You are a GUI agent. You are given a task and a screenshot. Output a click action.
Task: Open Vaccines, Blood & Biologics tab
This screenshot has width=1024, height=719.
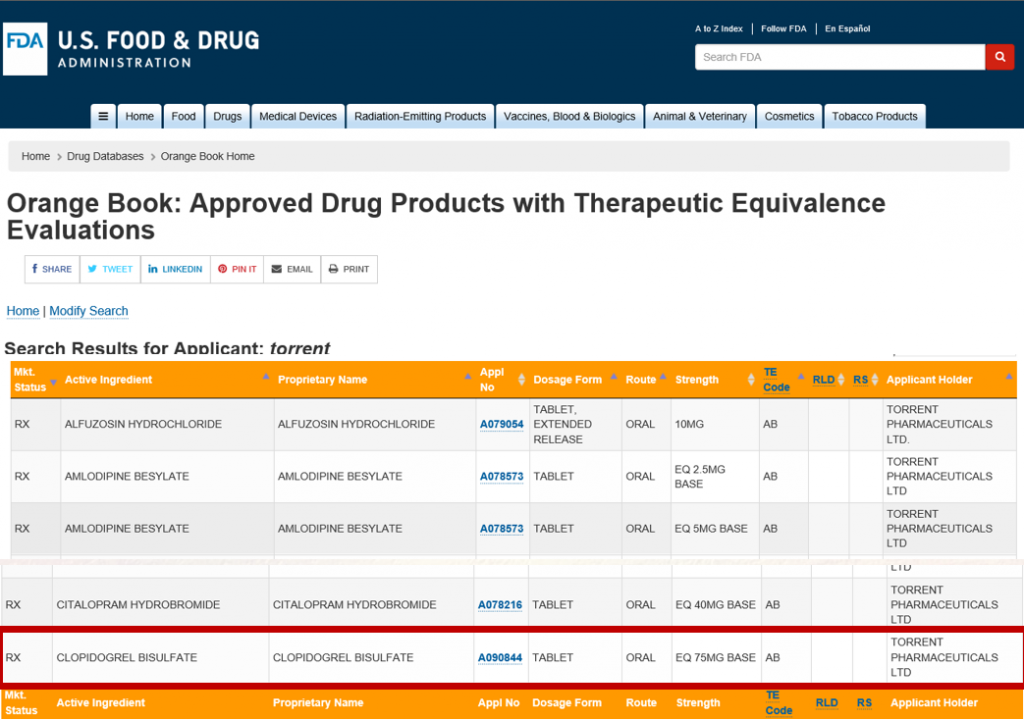569,116
